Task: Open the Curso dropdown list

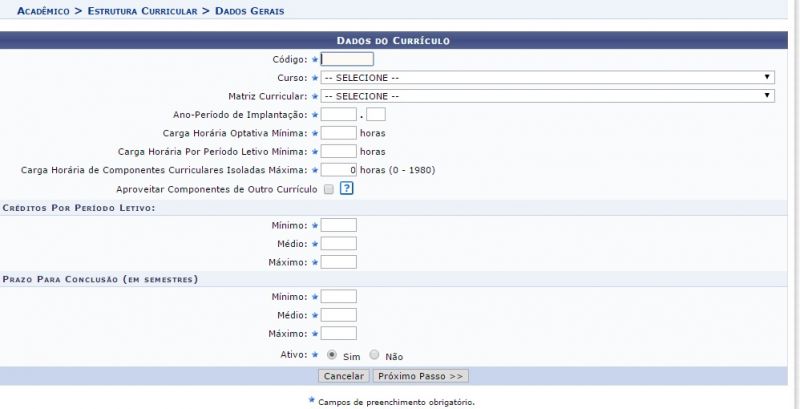Action: (548, 77)
